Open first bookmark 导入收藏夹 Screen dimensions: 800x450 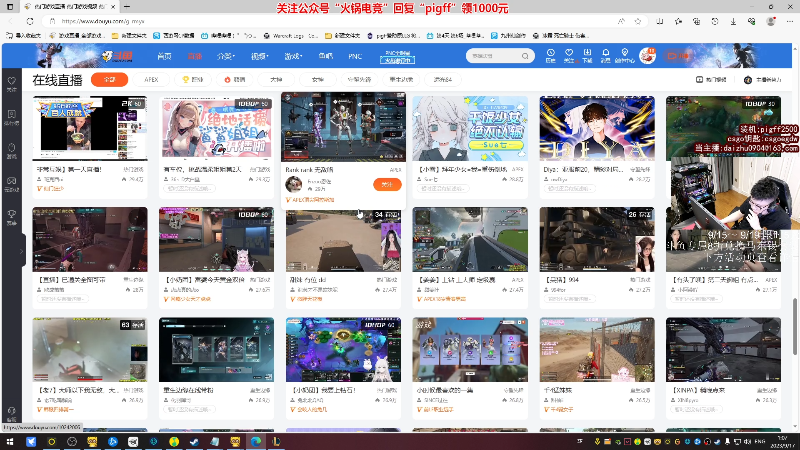(23, 36)
